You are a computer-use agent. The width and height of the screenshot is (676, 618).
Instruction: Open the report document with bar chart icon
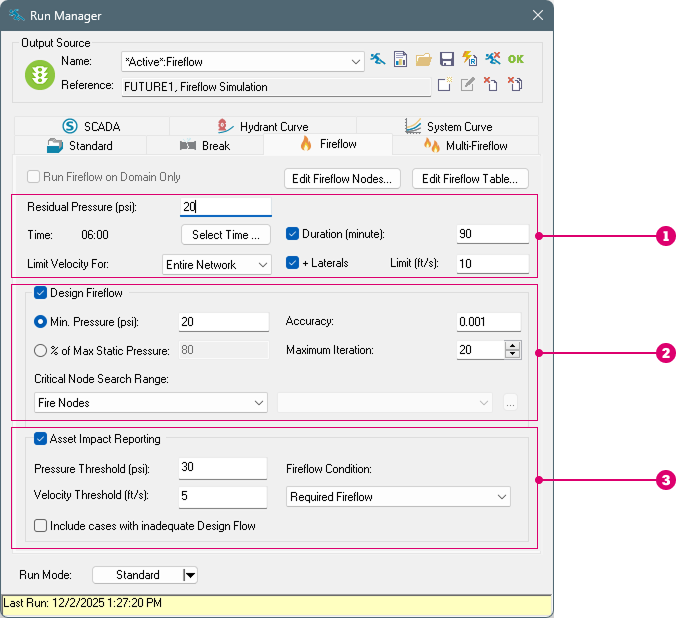tap(400, 59)
